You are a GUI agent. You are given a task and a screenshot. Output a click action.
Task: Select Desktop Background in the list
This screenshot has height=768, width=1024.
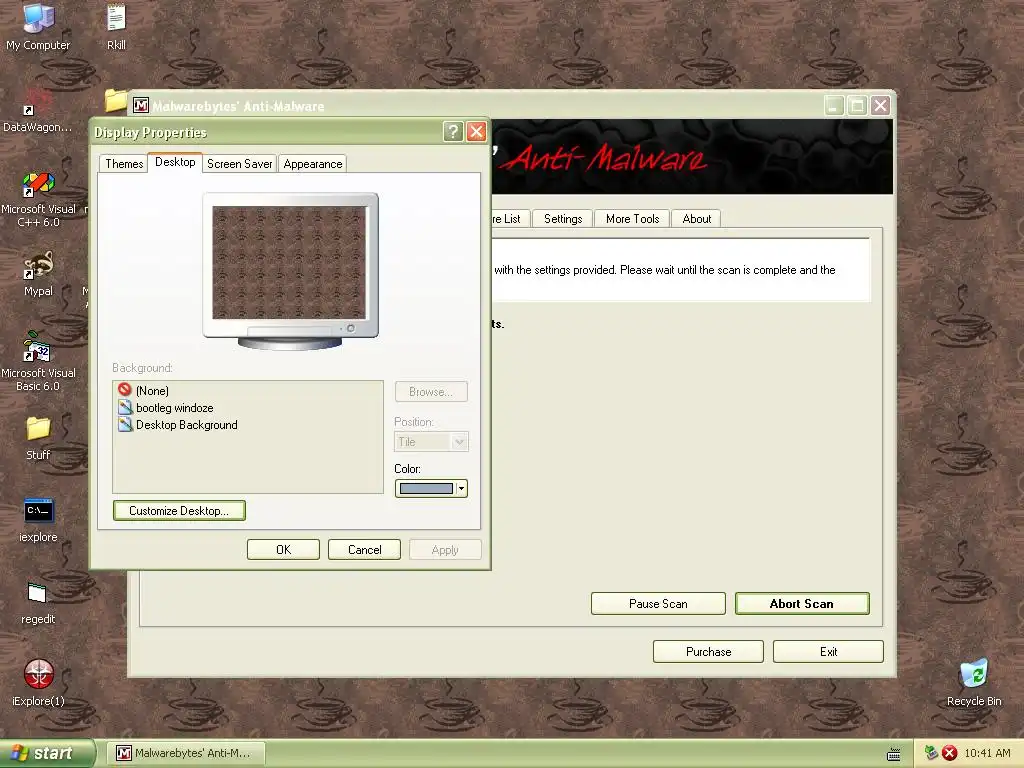pos(178,424)
